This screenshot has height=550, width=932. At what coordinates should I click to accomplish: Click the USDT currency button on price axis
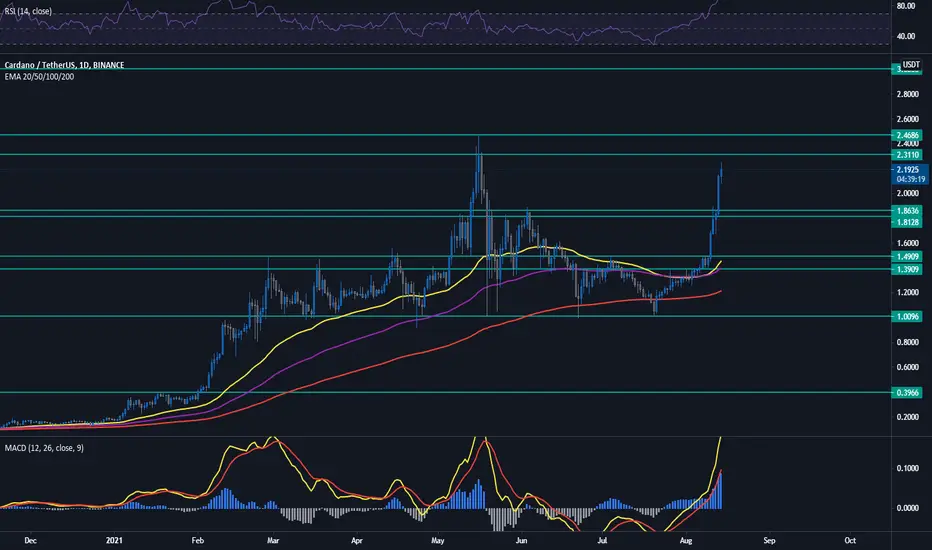coord(911,64)
